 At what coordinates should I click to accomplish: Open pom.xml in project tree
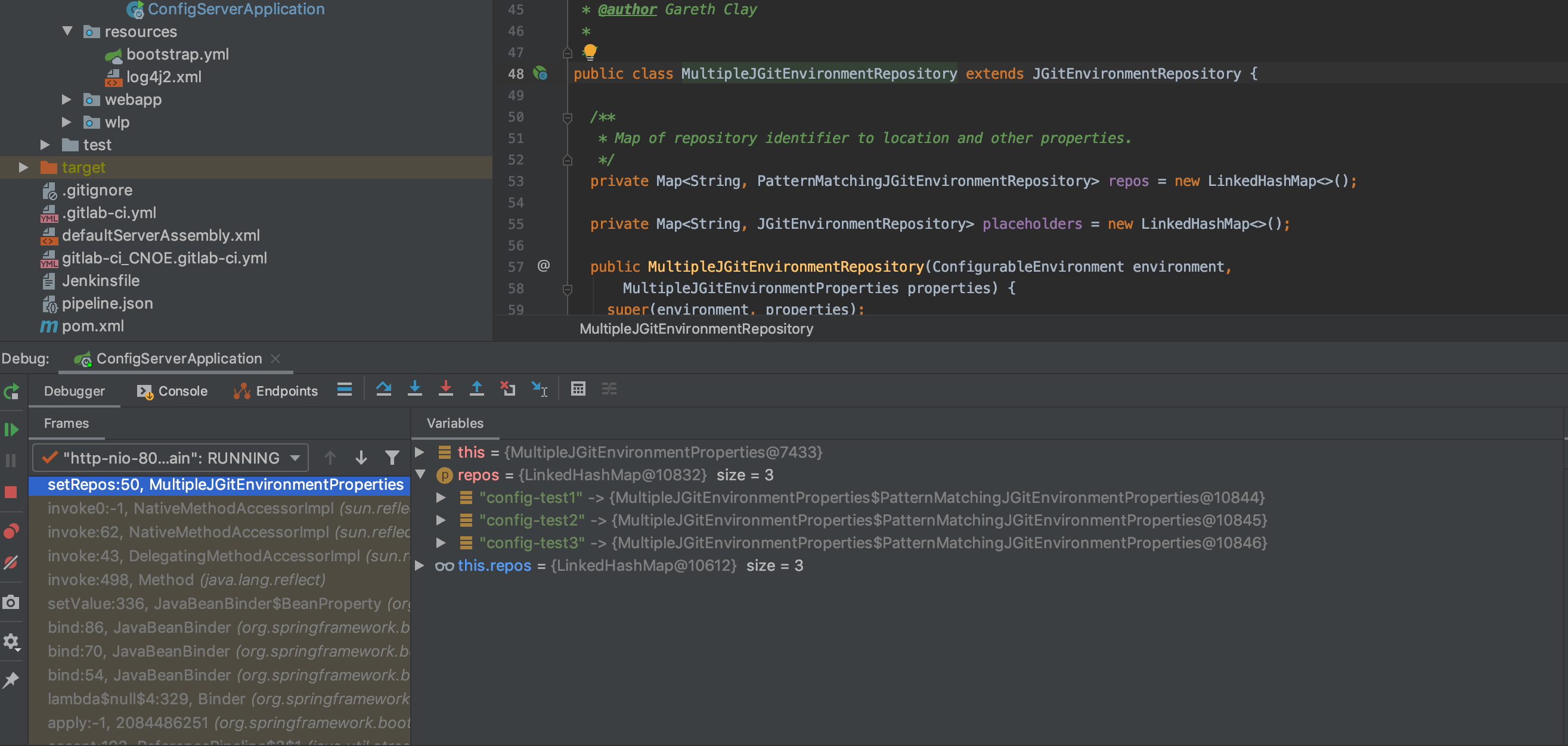coord(92,326)
